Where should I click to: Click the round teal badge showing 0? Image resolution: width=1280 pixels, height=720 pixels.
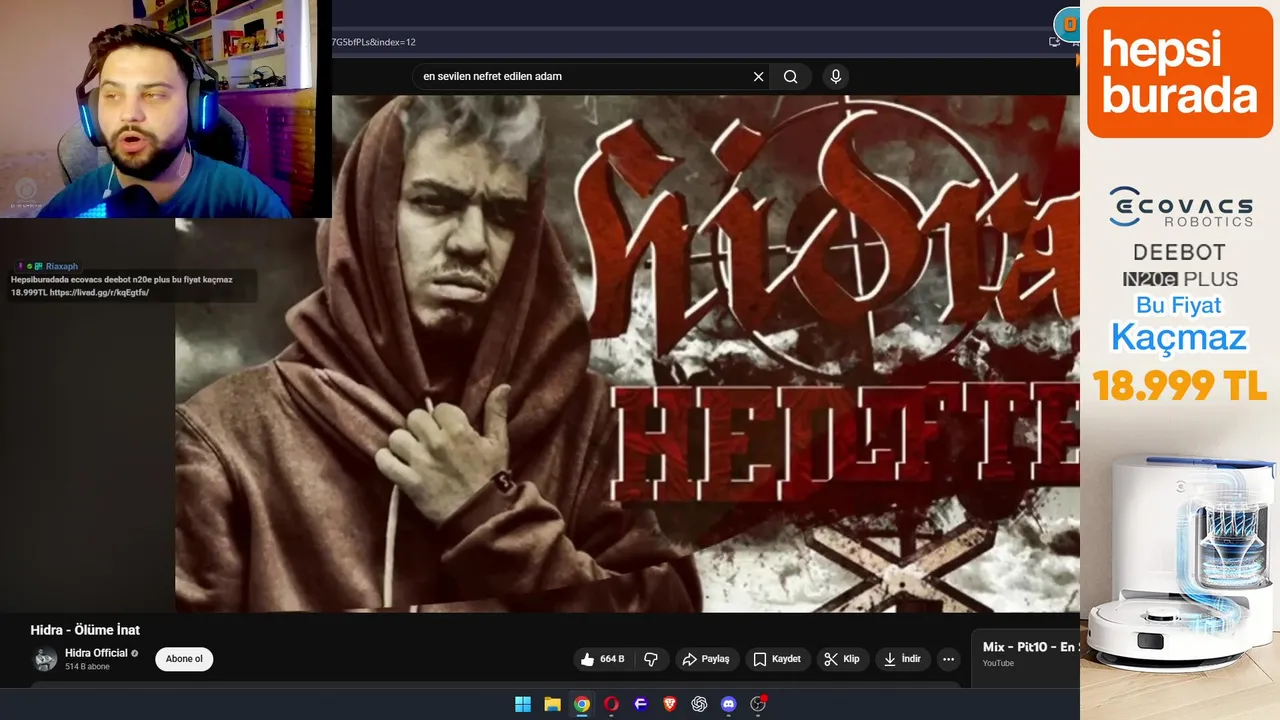[x=1068, y=23]
